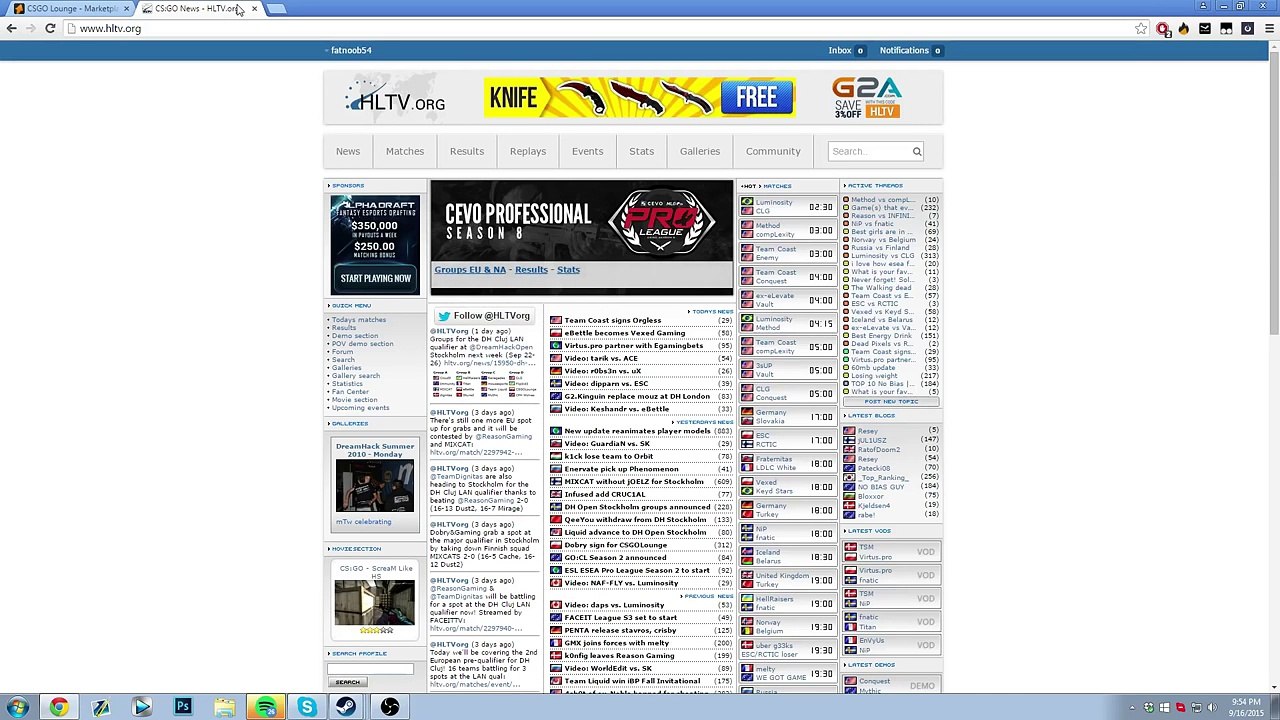Click the Groups EU & NA link

(x=470, y=270)
